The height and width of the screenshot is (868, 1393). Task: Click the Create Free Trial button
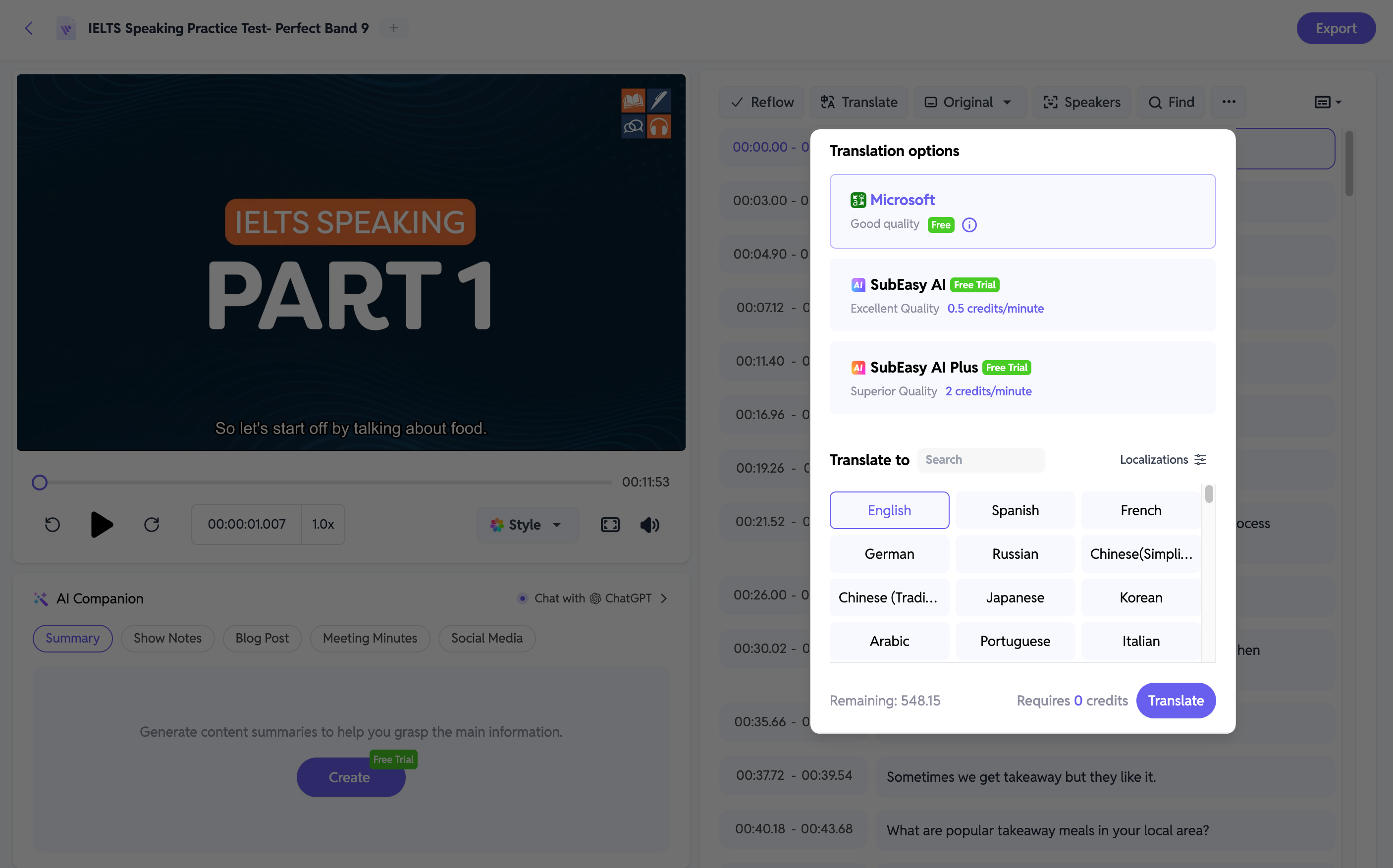349,777
